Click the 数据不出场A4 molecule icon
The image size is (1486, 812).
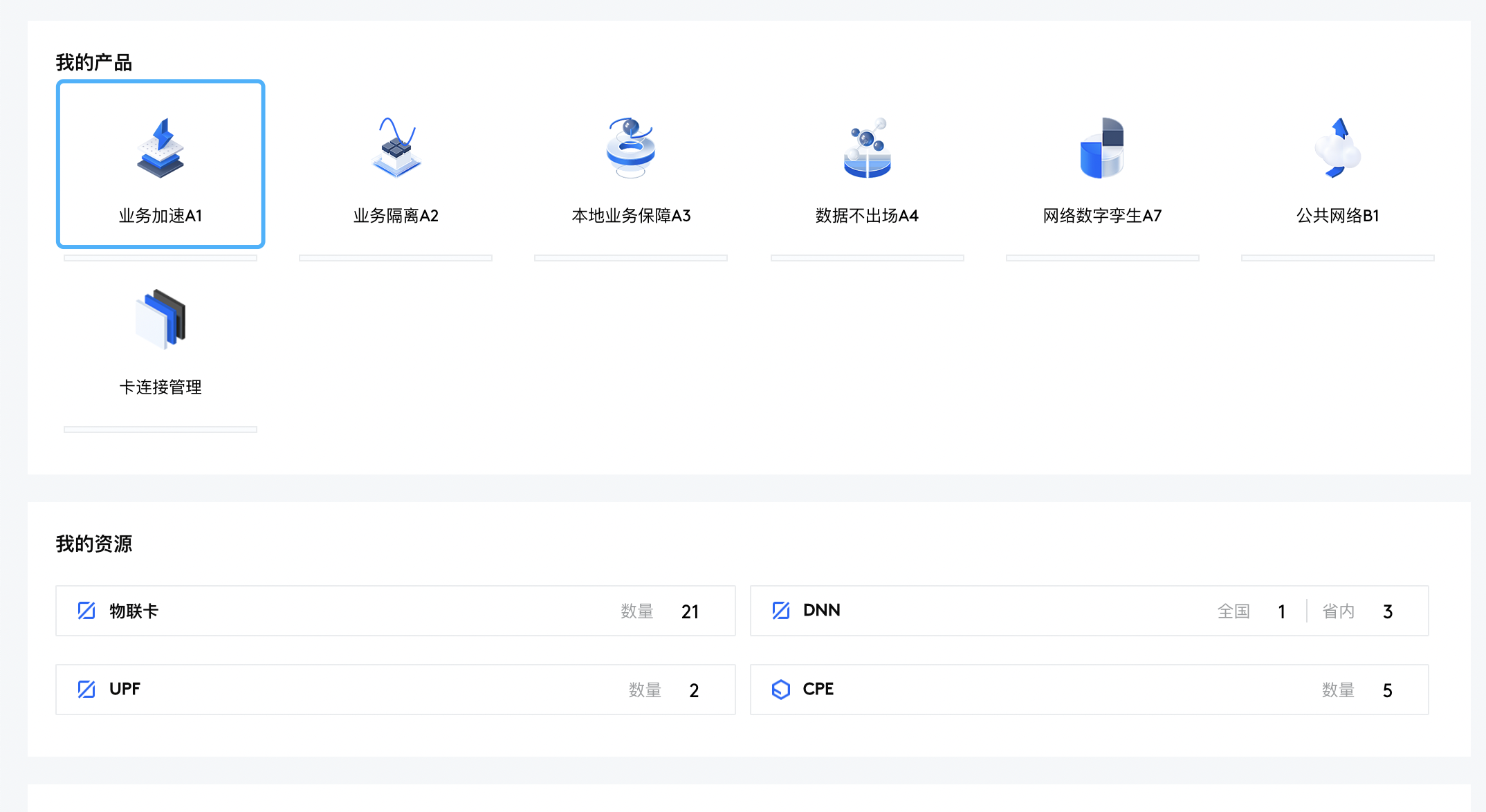(867, 147)
